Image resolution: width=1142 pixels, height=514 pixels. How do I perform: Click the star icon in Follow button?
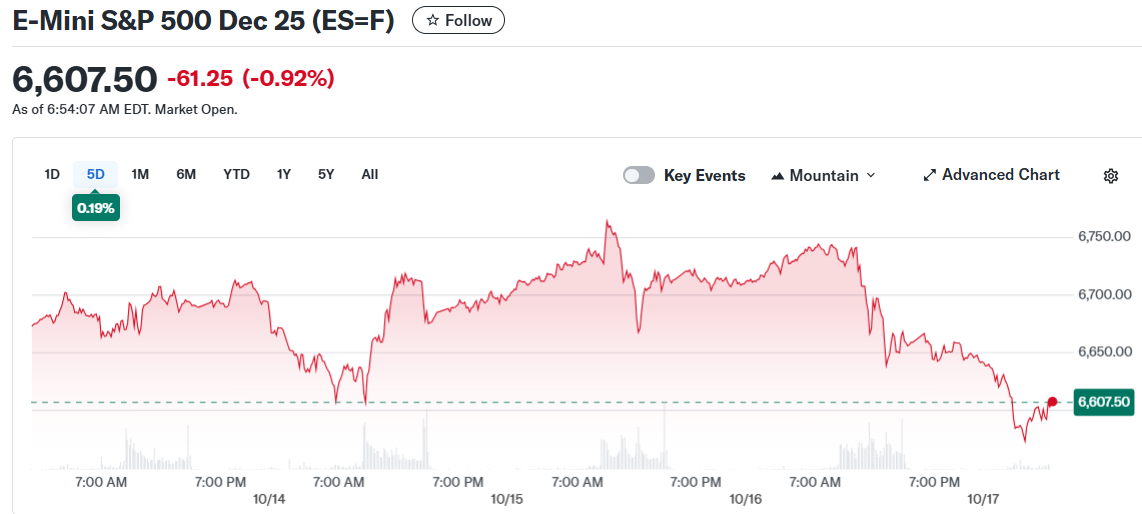click(x=433, y=21)
